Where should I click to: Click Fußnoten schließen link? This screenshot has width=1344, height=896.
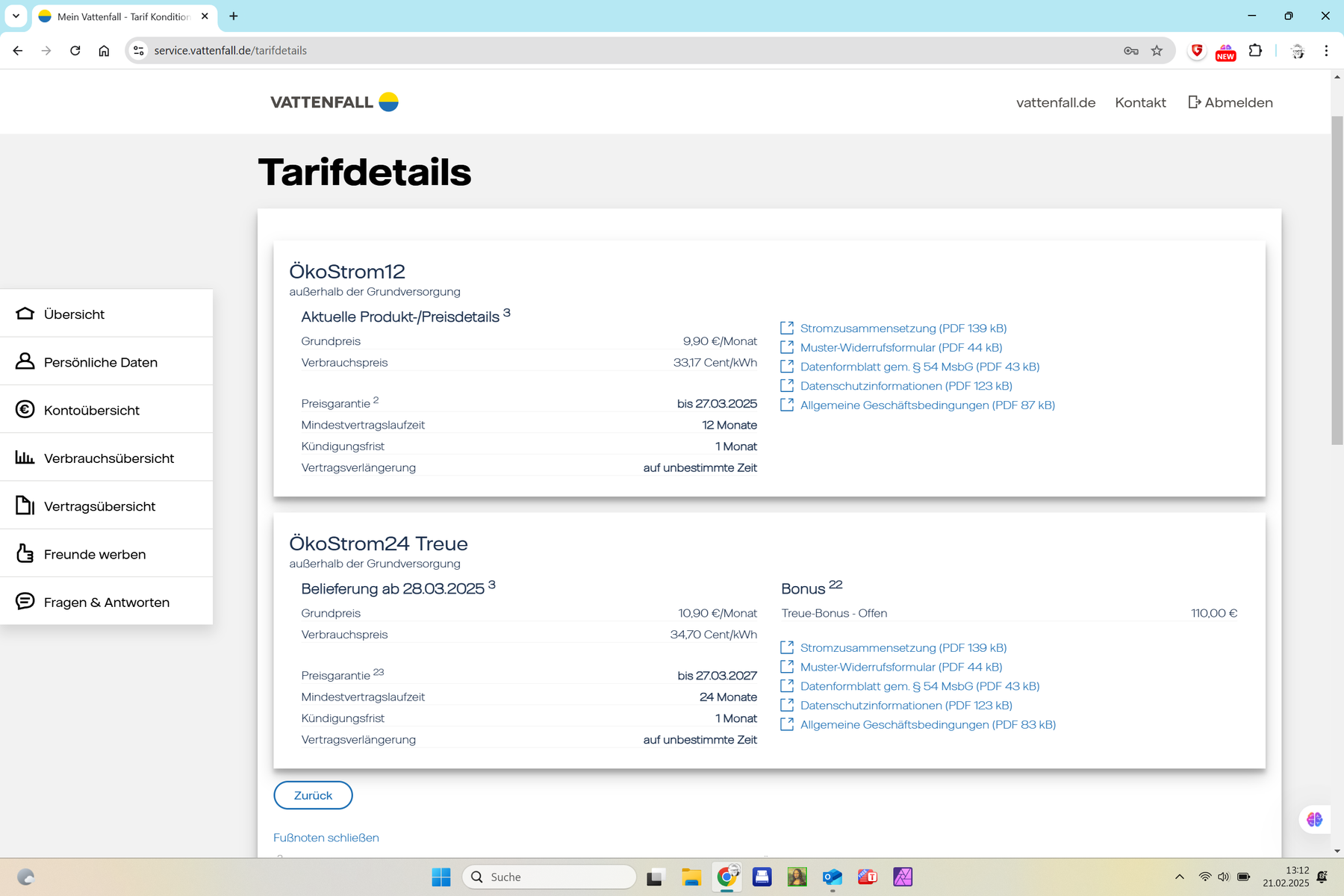pyautogui.click(x=326, y=838)
